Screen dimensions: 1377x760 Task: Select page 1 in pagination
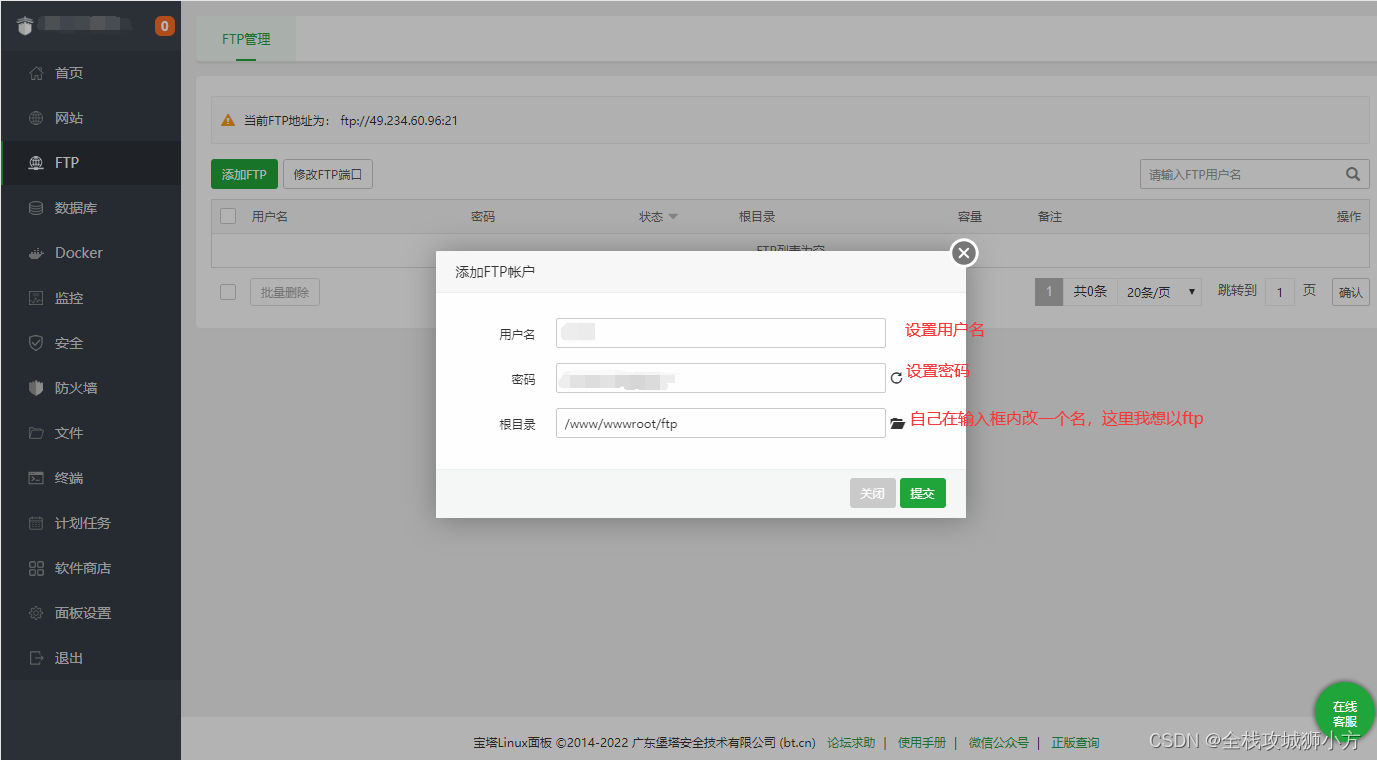tap(1049, 292)
